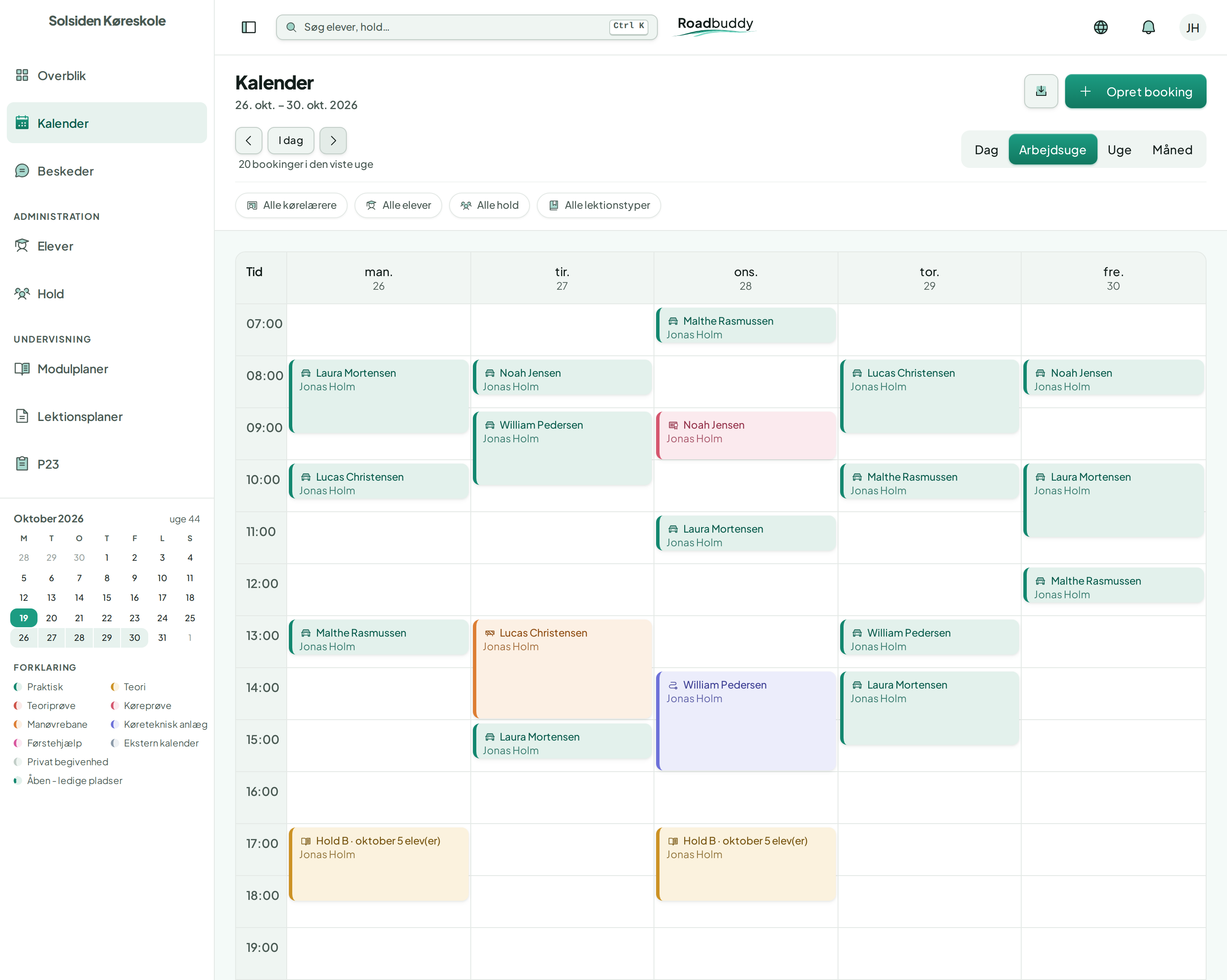Click the Opret booking button
The height and width of the screenshot is (980, 1227).
pos(1135,92)
